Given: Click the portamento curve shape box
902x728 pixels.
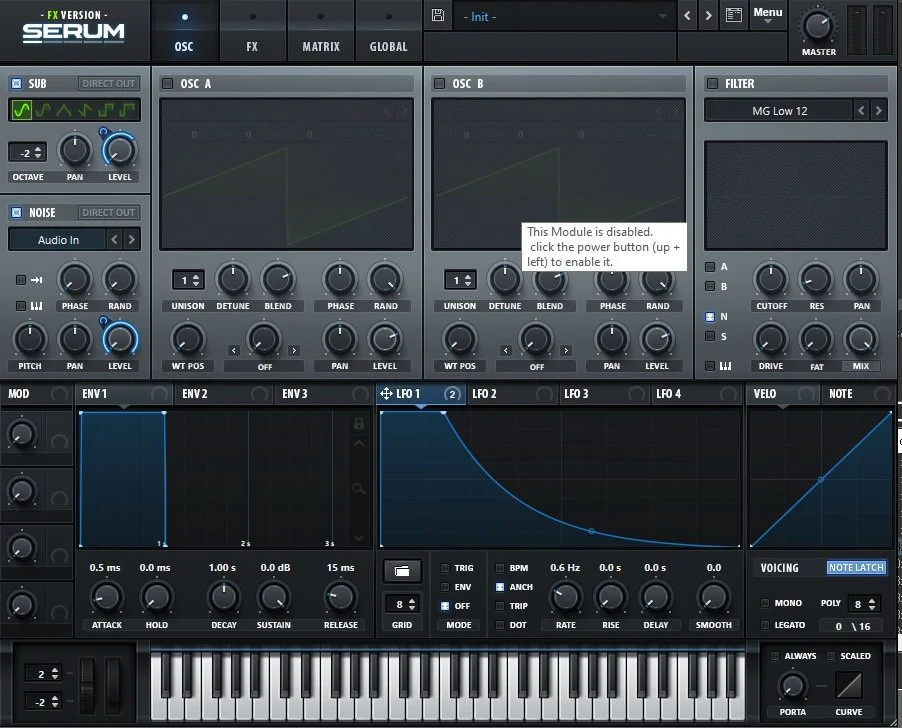Looking at the screenshot, I should click(x=849, y=686).
